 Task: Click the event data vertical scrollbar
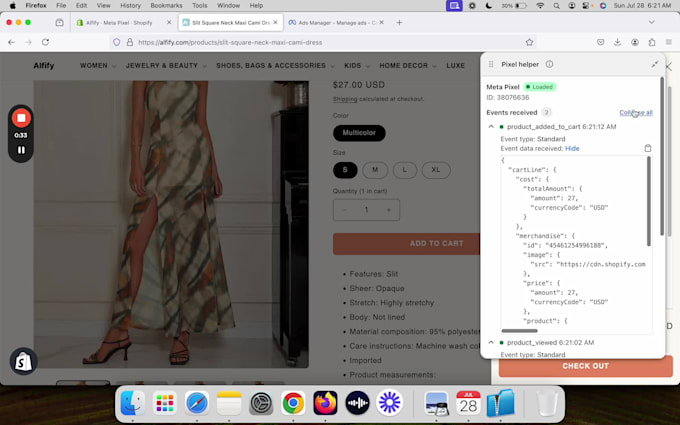tap(649, 201)
